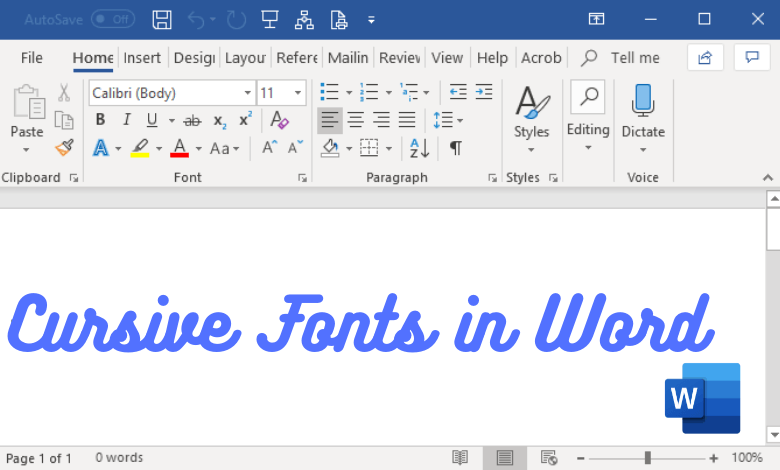Image resolution: width=780 pixels, height=470 pixels.
Task: Adjust the zoom slider handle
Action: 647,458
